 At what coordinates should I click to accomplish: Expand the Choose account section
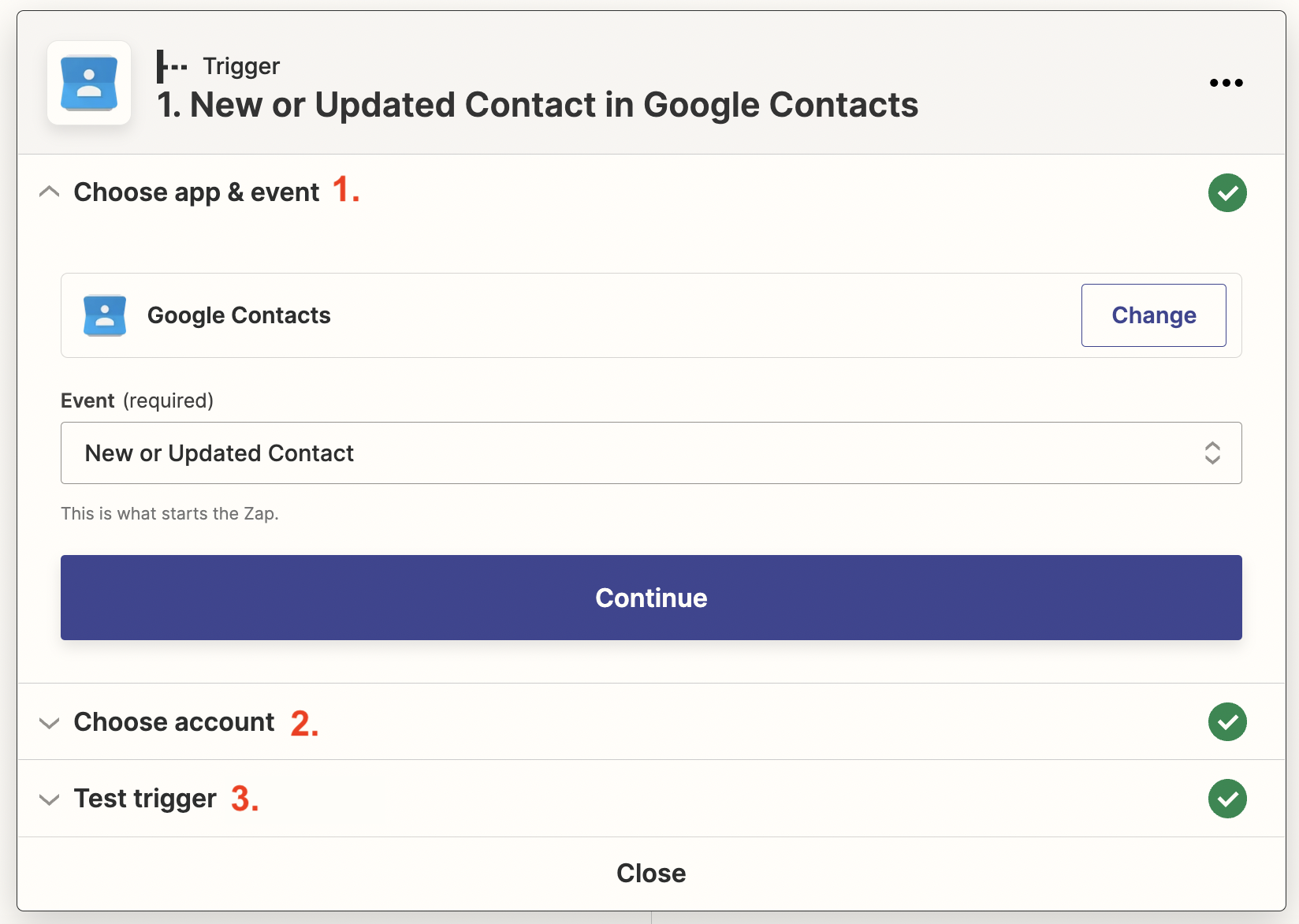tap(49, 723)
